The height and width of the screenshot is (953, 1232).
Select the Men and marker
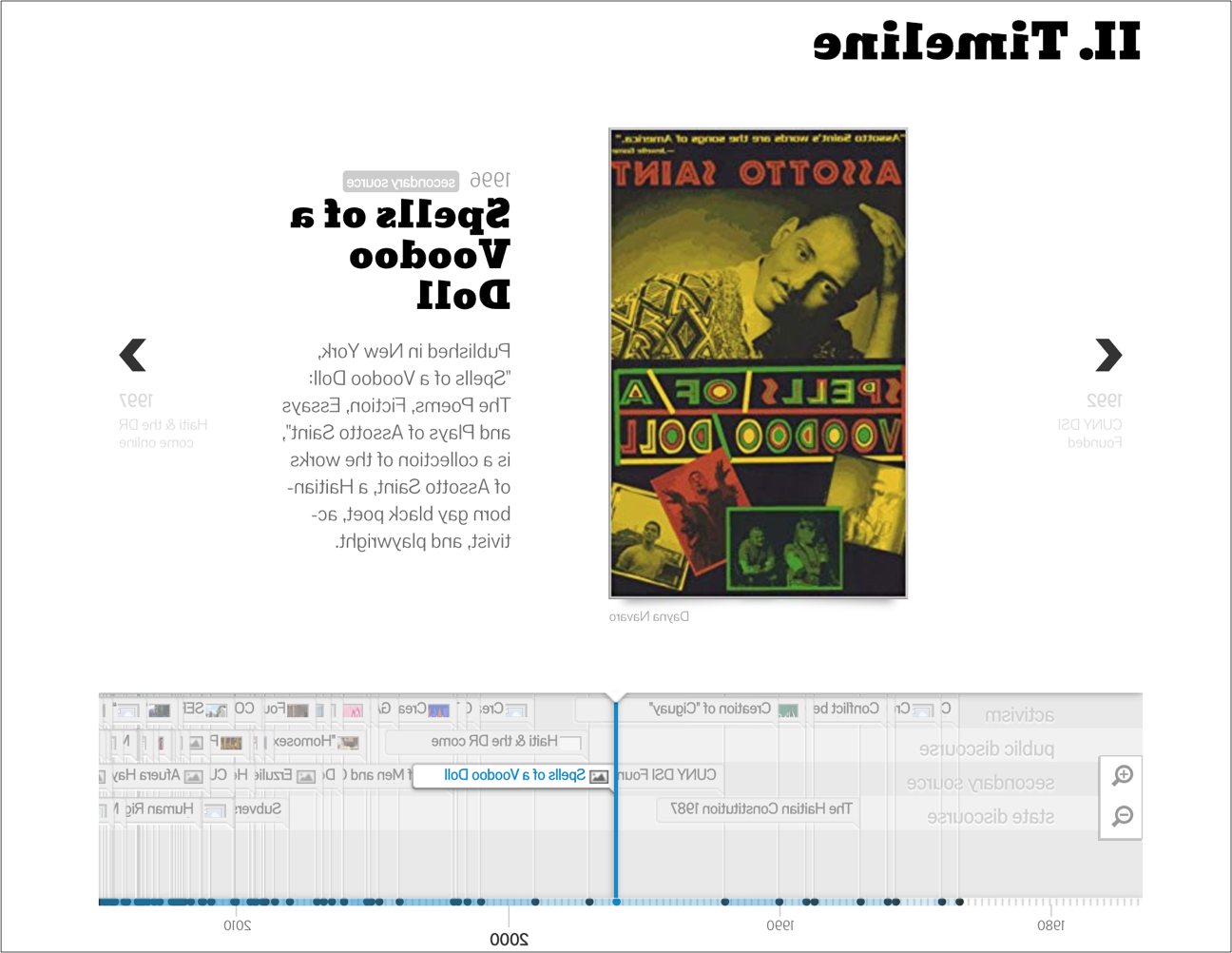point(380,775)
